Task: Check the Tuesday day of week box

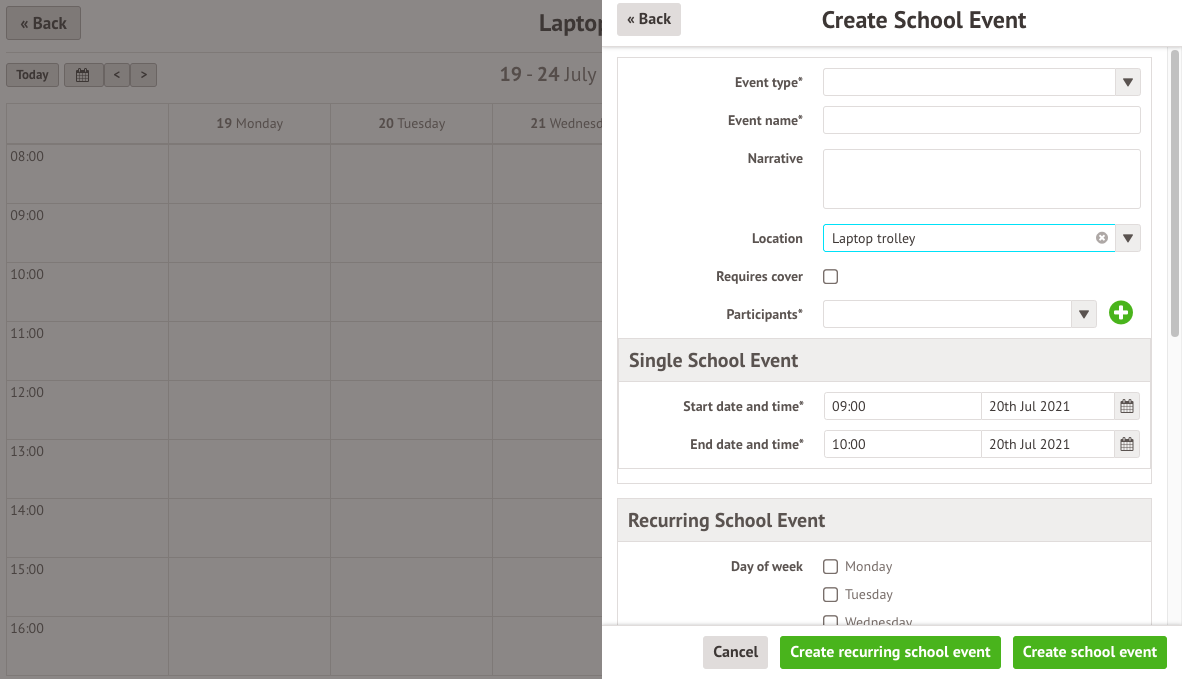Action: 831,595
